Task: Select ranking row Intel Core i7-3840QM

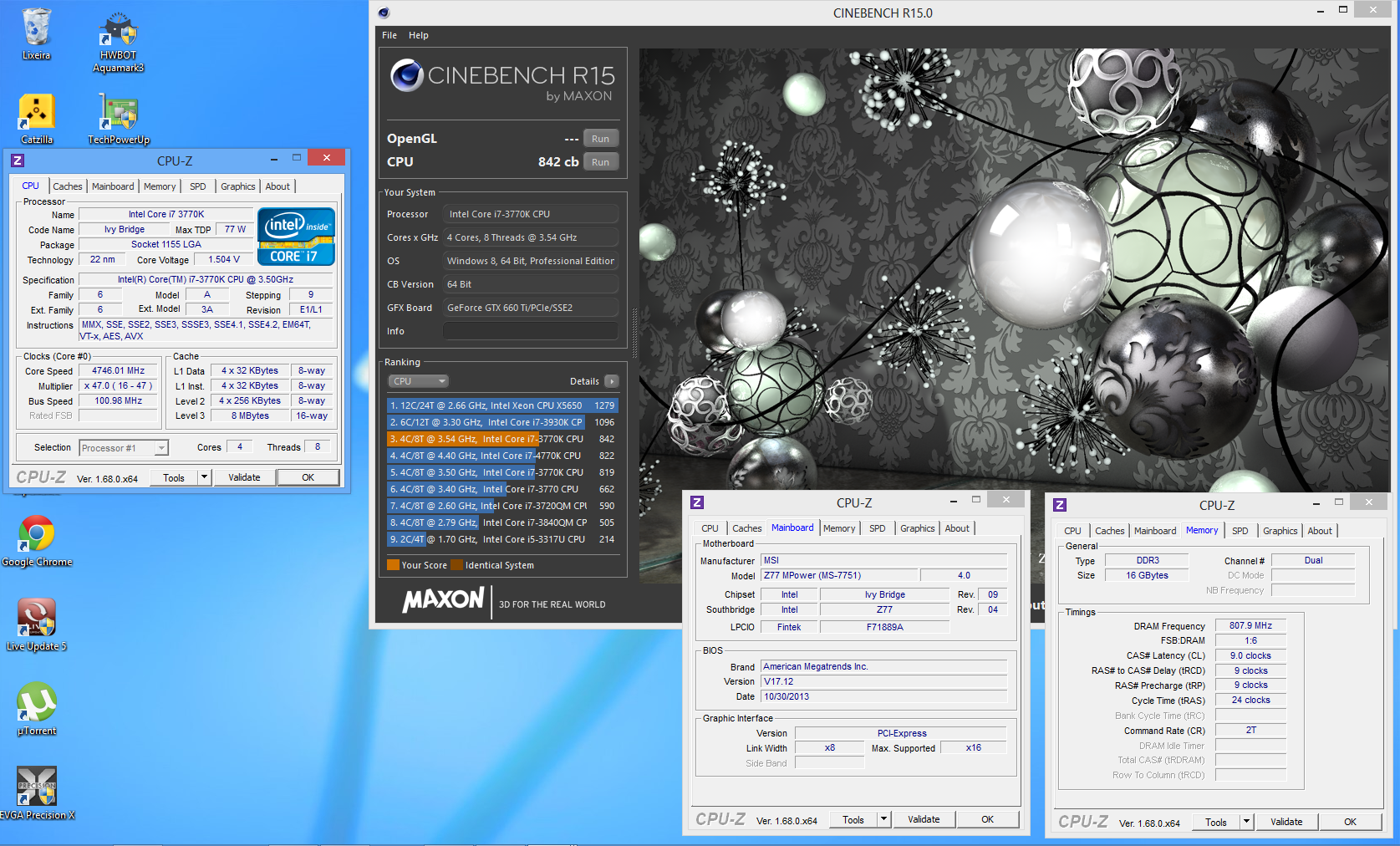Action: coord(502,522)
